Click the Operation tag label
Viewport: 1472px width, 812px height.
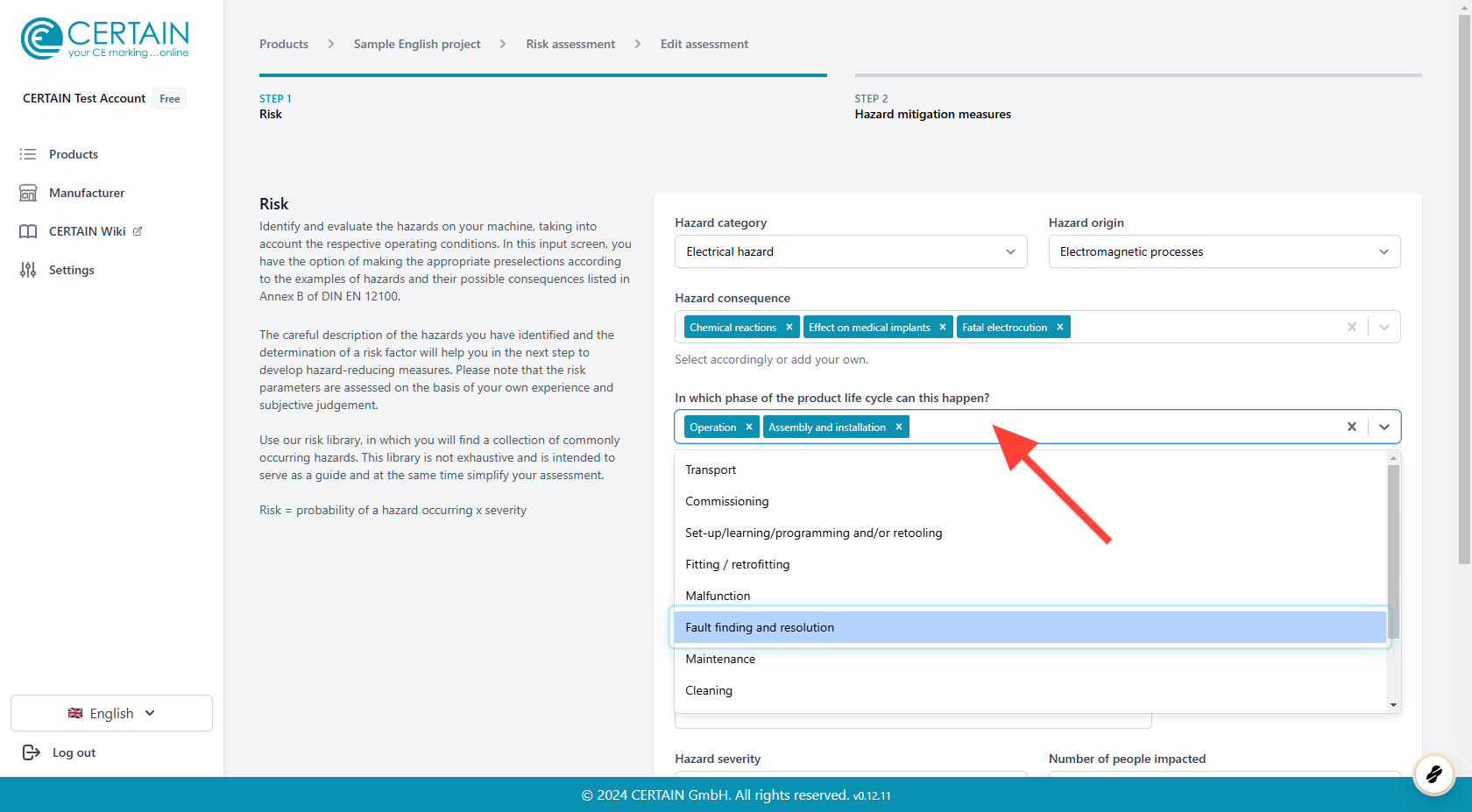click(712, 427)
